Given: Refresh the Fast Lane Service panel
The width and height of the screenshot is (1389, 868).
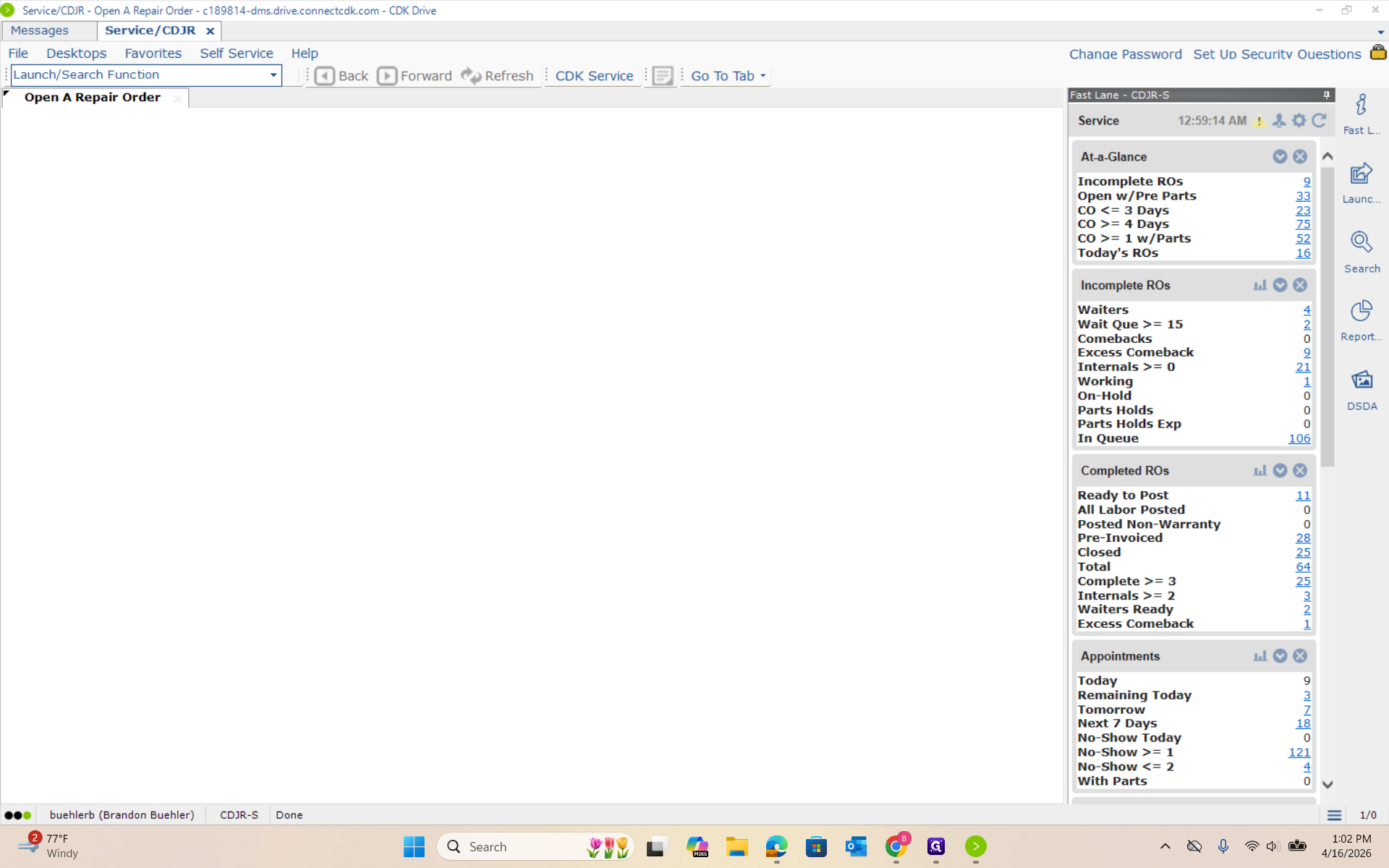Looking at the screenshot, I should [1319, 121].
